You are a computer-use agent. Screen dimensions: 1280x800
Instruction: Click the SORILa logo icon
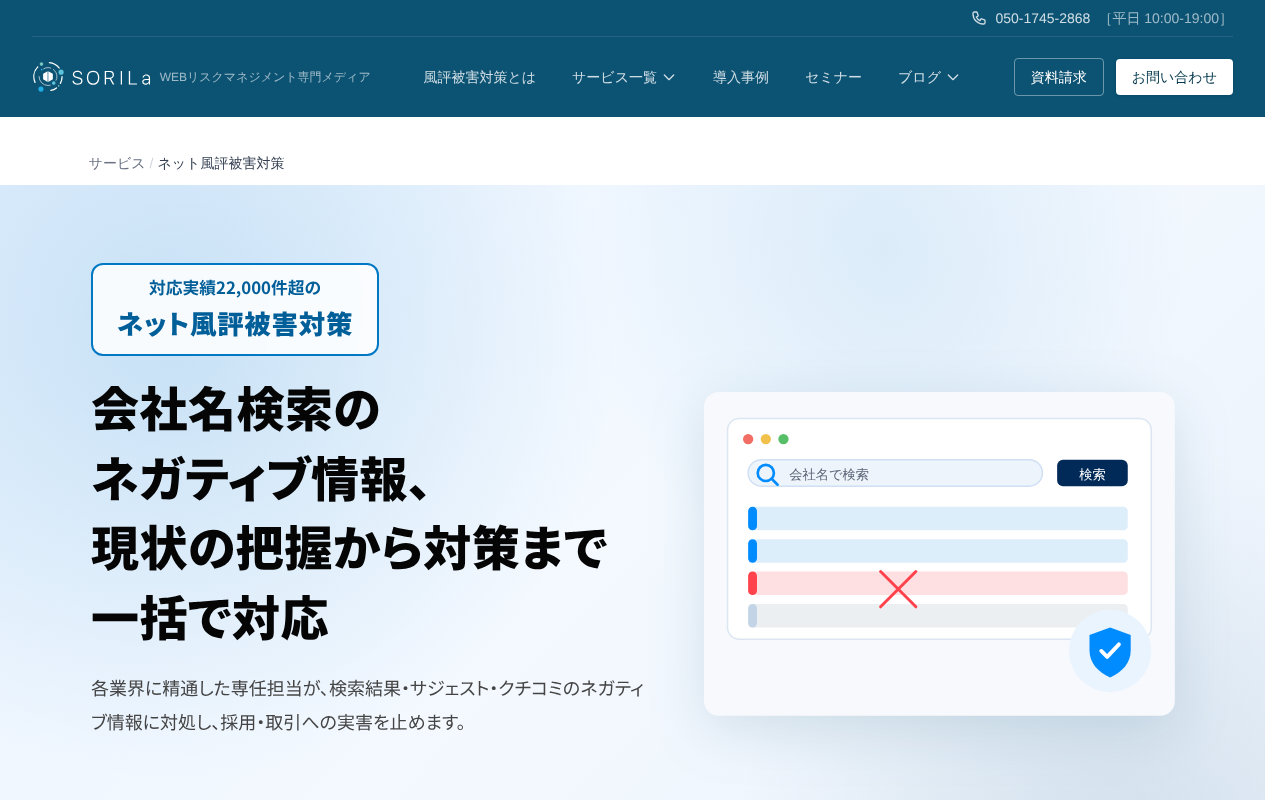tap(48, 77)
